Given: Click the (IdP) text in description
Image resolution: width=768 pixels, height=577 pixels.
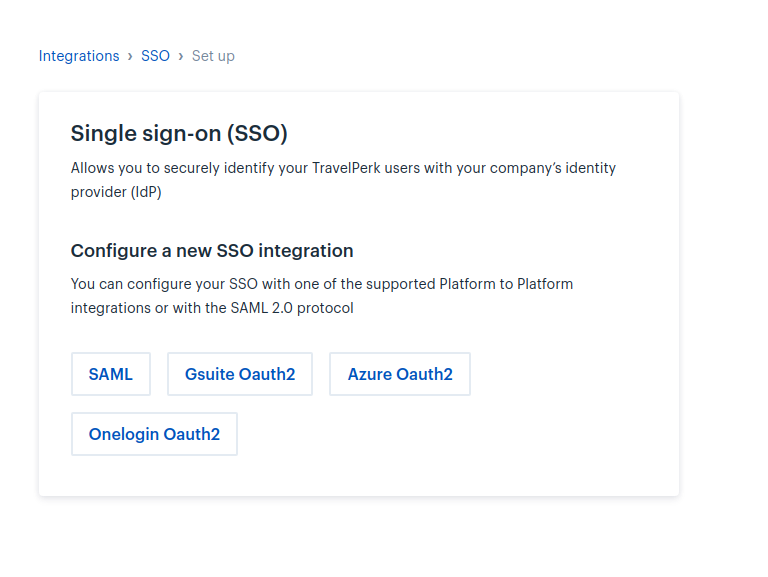Looking at the screenshot, I should [146, 192].
